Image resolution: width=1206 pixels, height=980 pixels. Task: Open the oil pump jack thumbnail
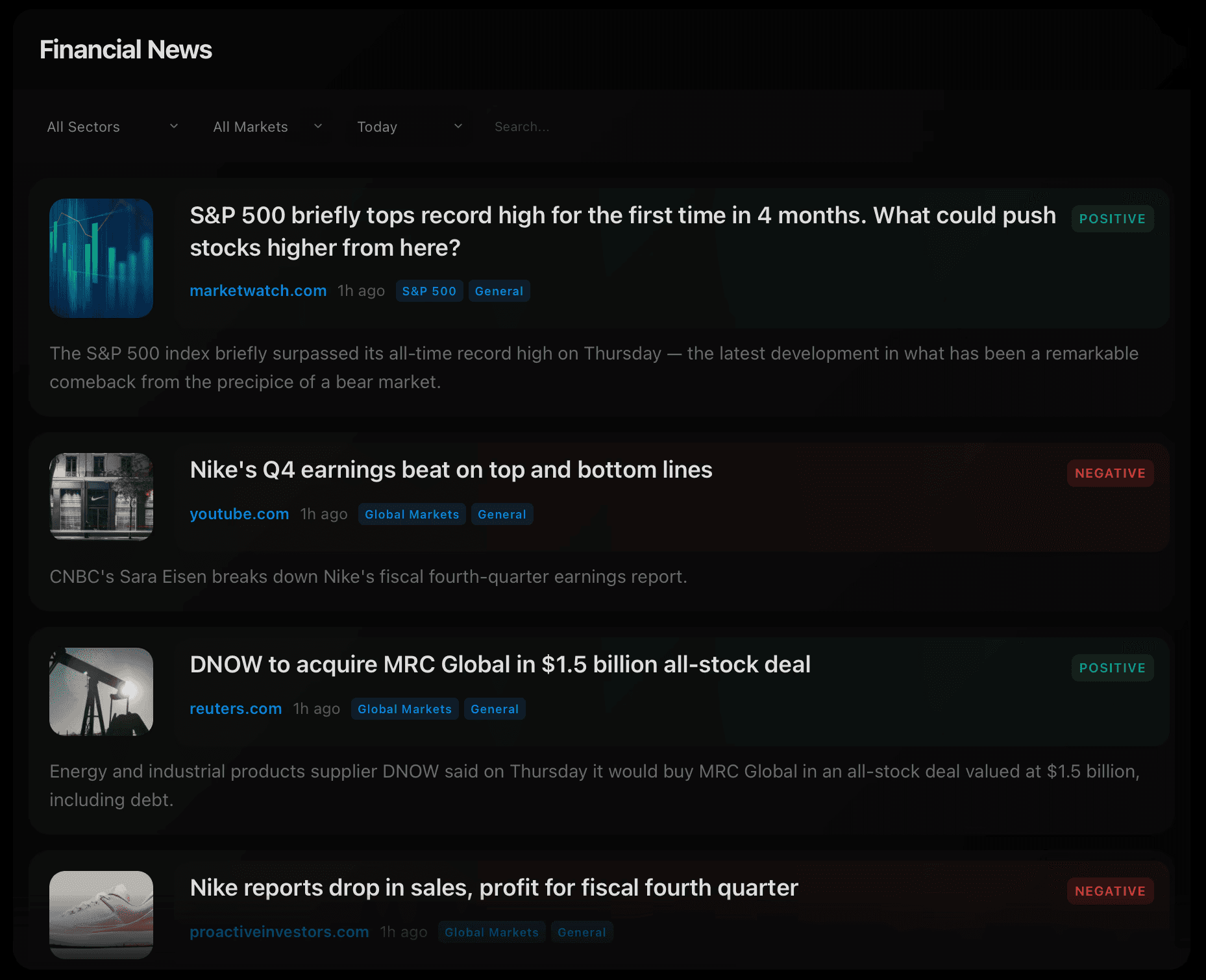(101, 691)
